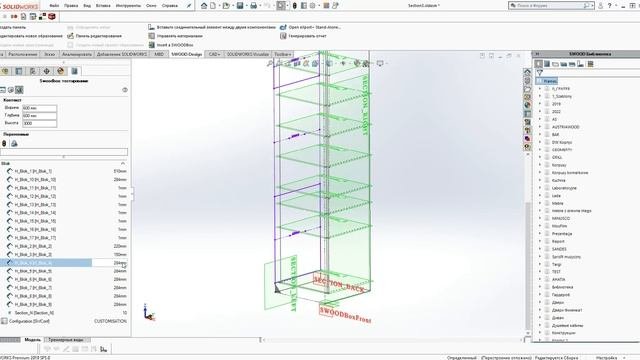Click the Insert a SWOODBox icon
The image size is (640, 360).
tap(151, 45)
